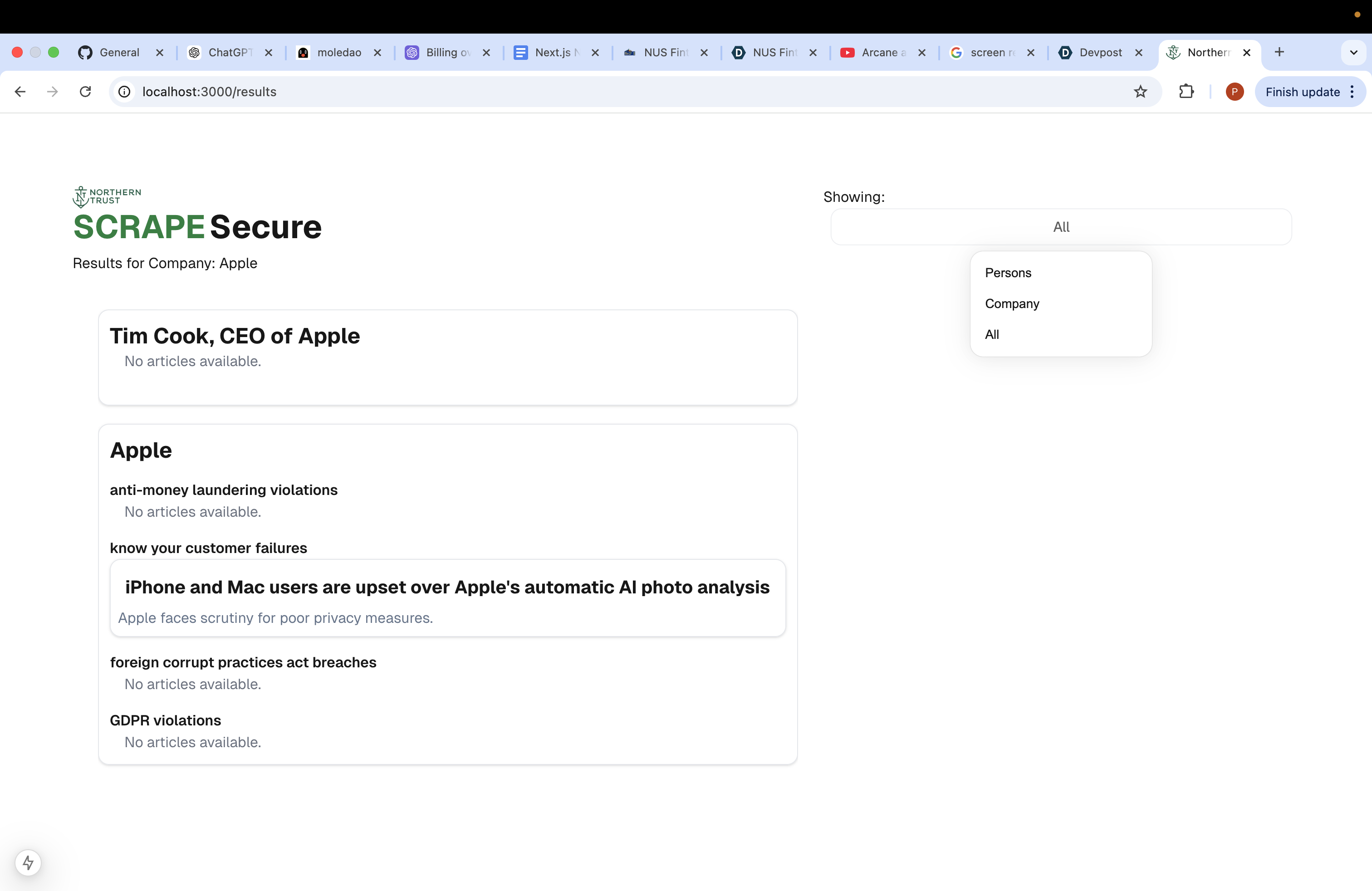Open Chrome three-dot menu

coord(1352,92)
